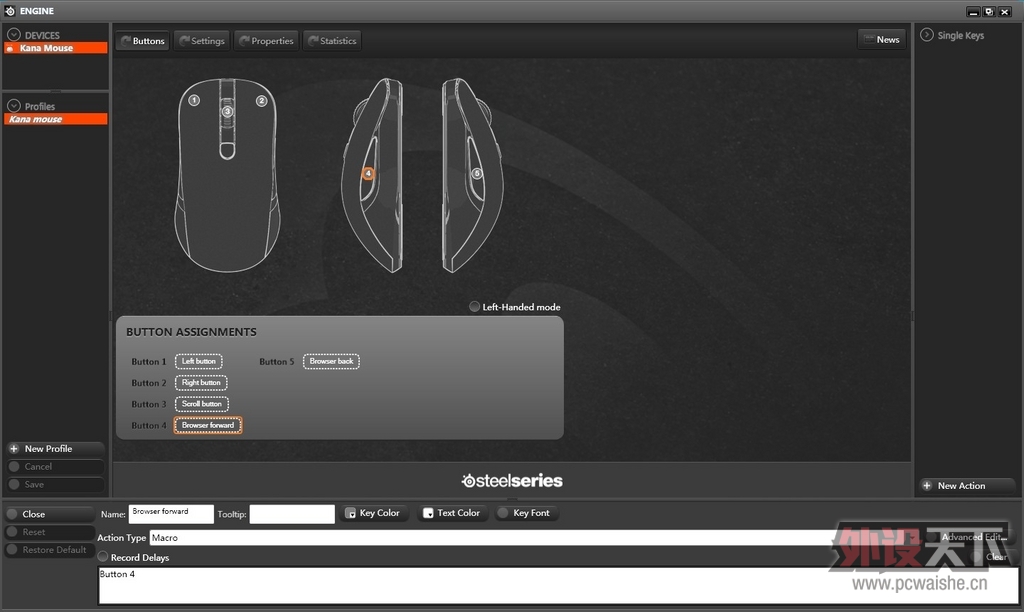
Task: Enable Left-Handed mode
Action: point(474,306)
